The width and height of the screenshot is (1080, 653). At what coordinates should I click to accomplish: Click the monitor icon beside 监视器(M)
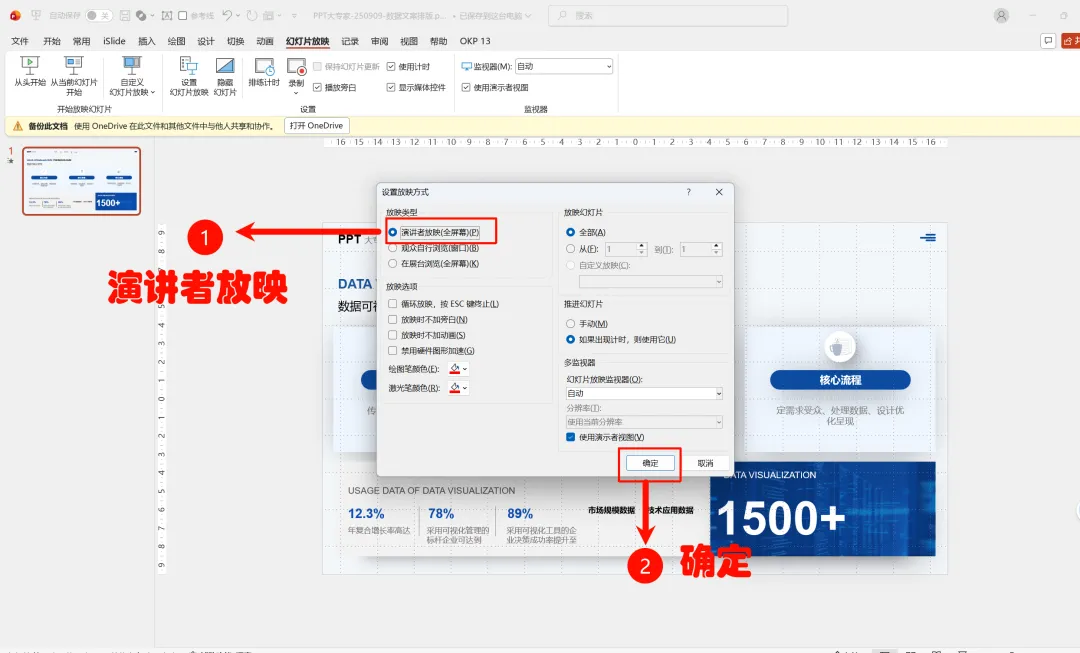(x=466, y=67)
